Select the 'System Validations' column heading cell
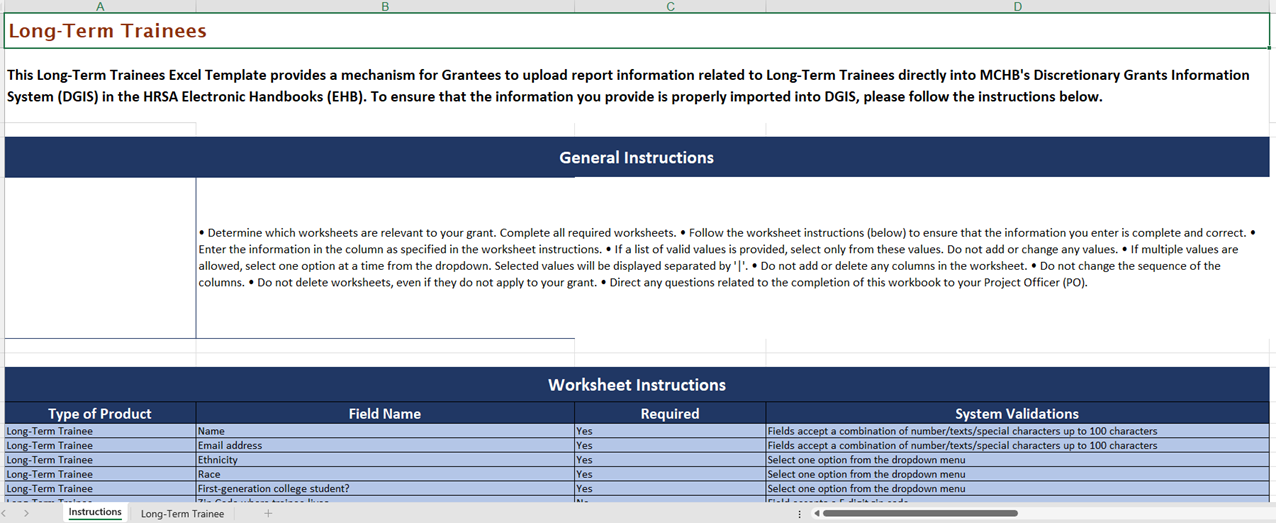The width and height of the screenshot is (1276, 523). click(1018, 413)
